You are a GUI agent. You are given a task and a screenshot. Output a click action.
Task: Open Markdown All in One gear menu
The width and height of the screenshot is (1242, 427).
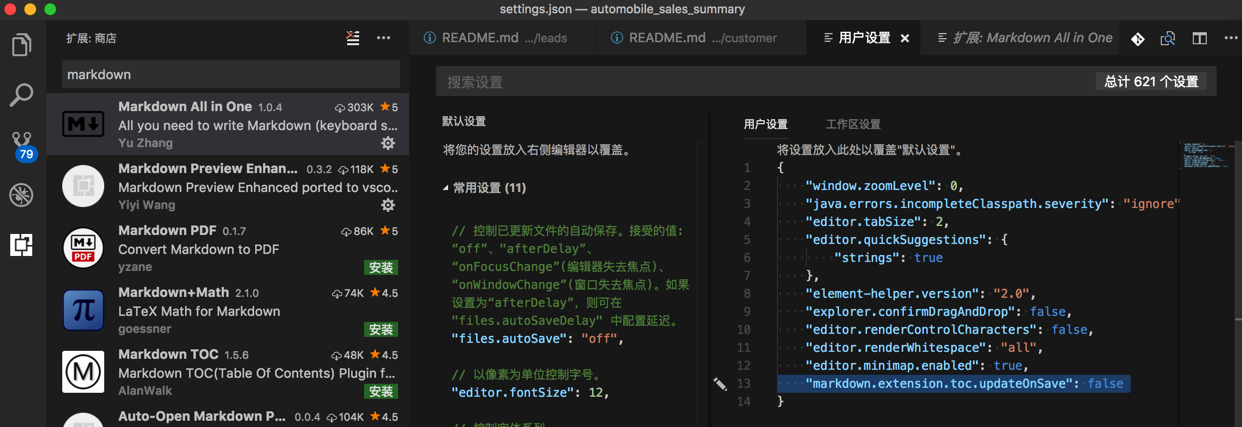coord(388,143)
